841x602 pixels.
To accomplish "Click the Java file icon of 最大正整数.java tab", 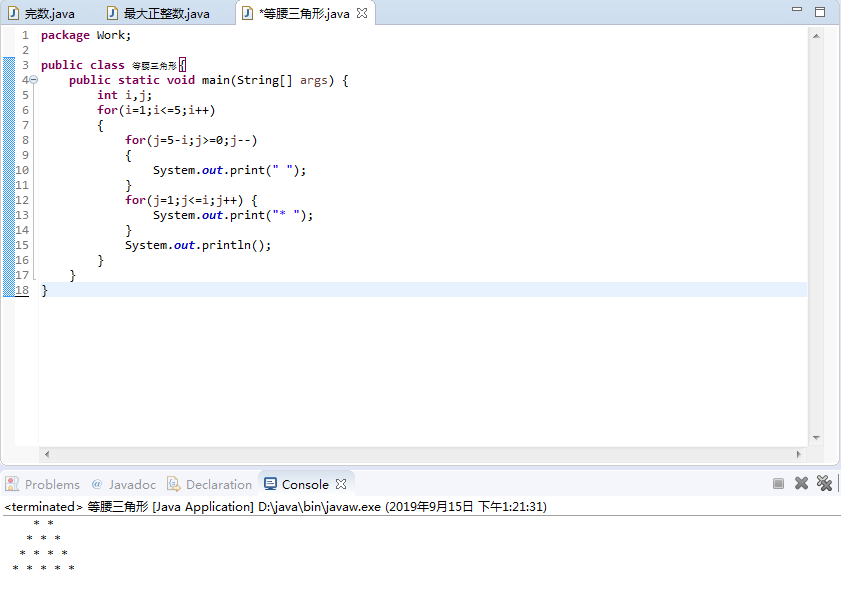I will pos(112,13).
